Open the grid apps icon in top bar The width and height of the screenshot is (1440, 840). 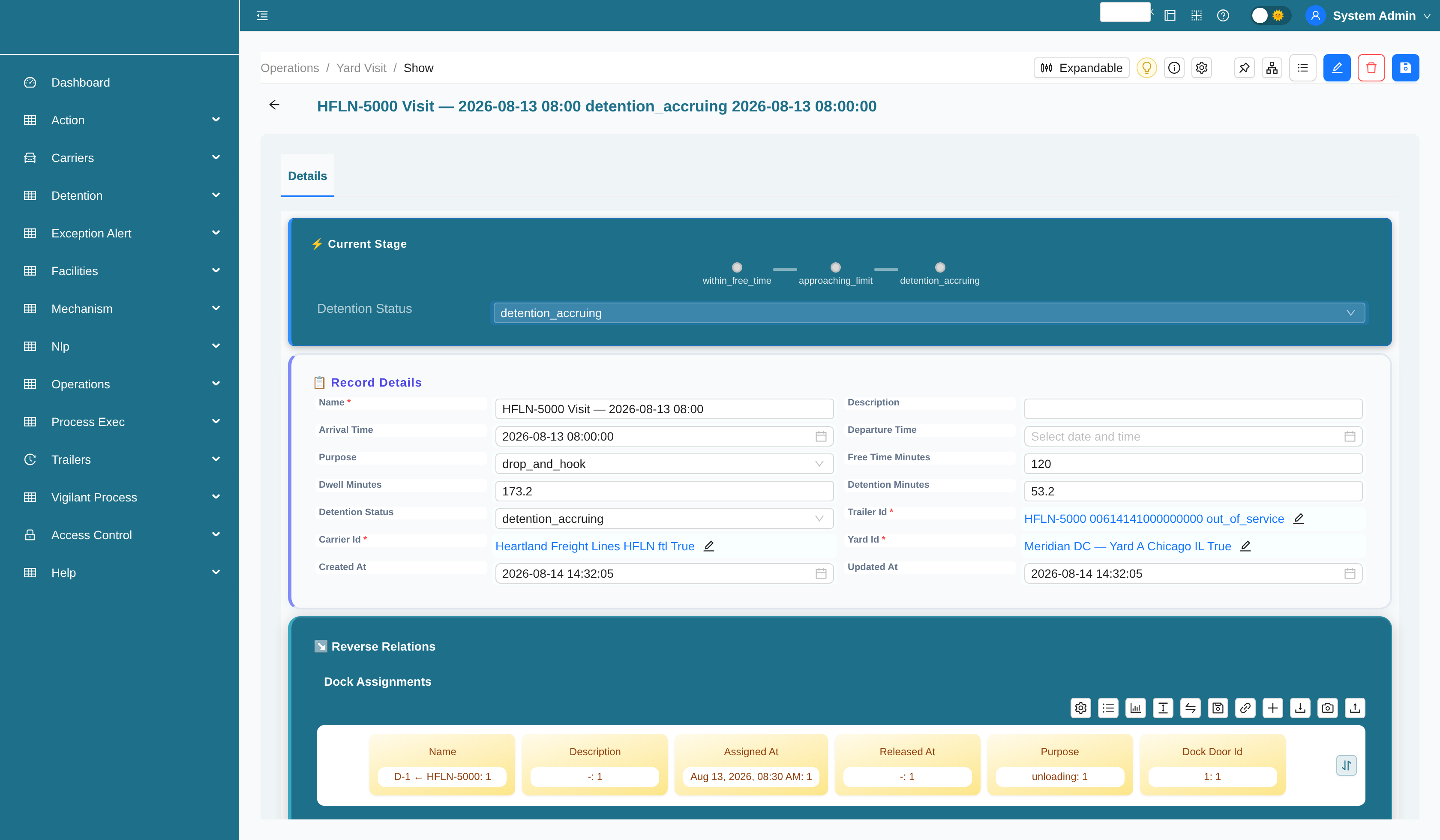coord(1196,15)
